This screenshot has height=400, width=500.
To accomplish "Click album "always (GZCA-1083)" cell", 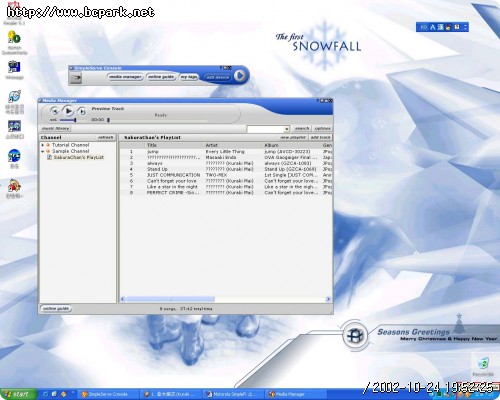I will [x=288, y=163].
